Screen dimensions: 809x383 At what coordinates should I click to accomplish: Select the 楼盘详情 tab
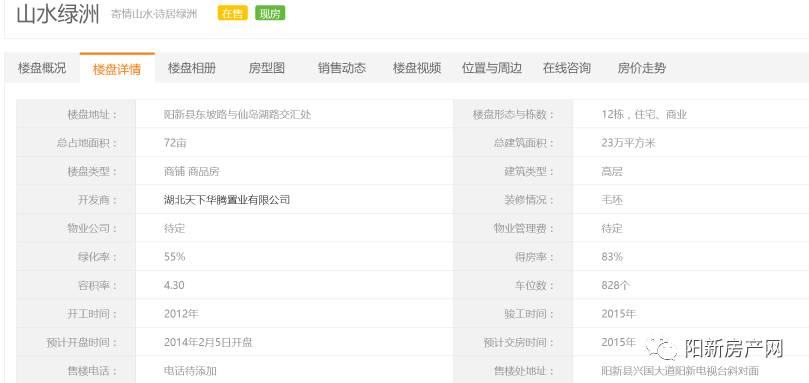117,69
